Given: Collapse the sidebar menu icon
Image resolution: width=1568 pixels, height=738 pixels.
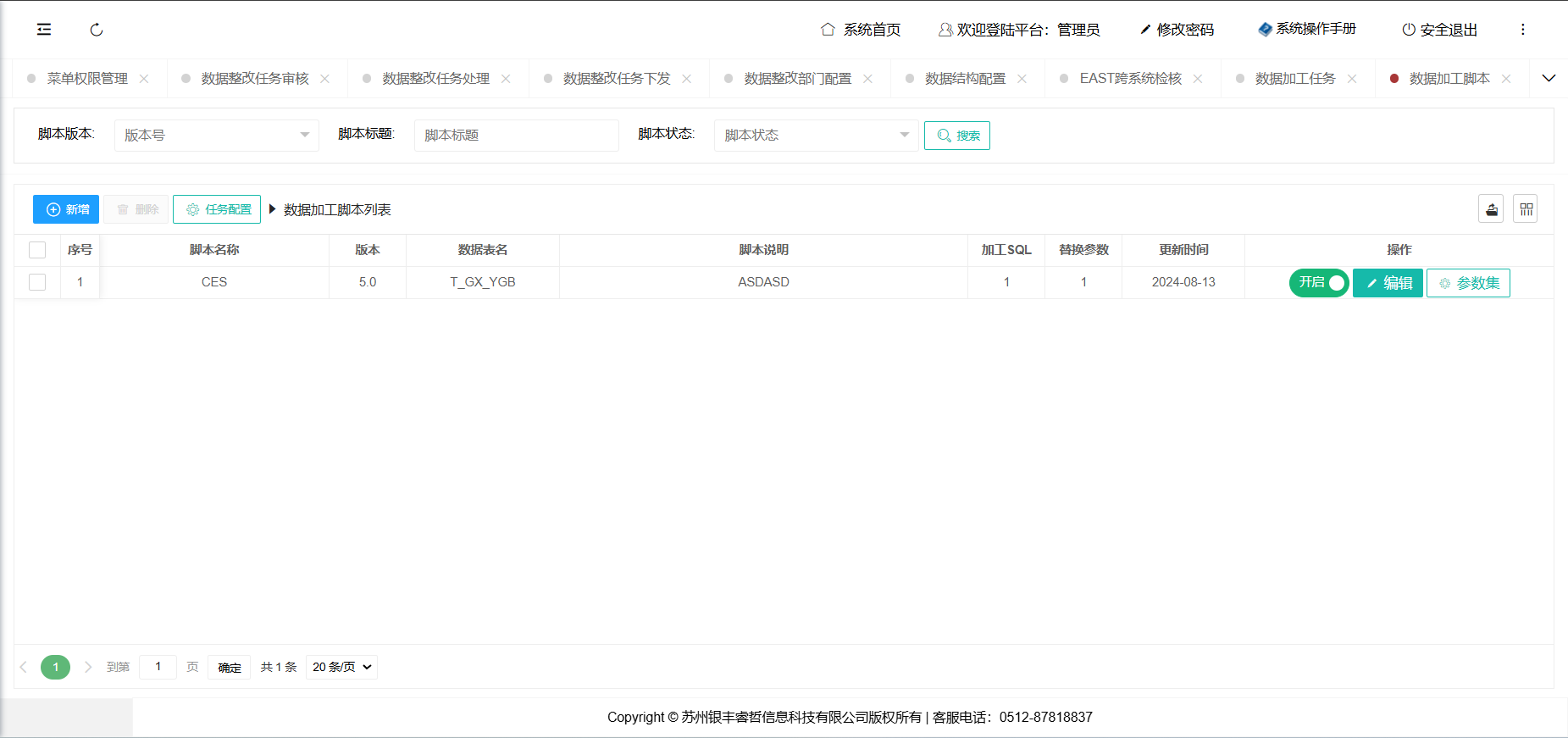Looking at the screenshot, I should [x=44, y=30].
